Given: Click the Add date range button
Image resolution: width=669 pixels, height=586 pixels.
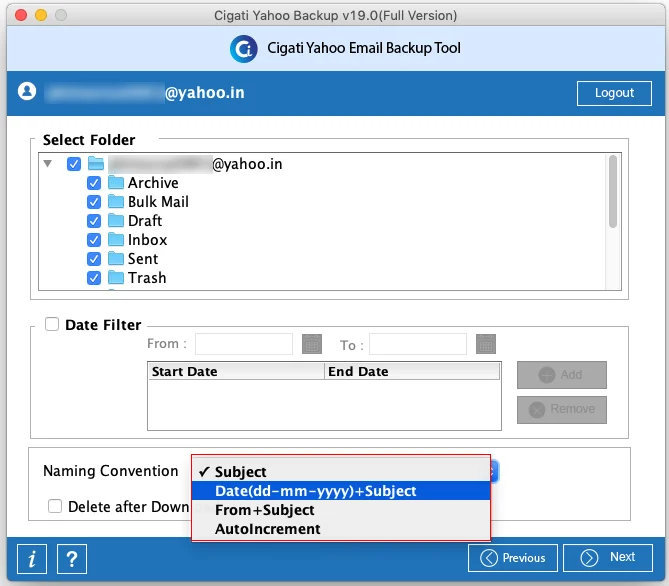Looking at the screenshot, I should (561, 375).
